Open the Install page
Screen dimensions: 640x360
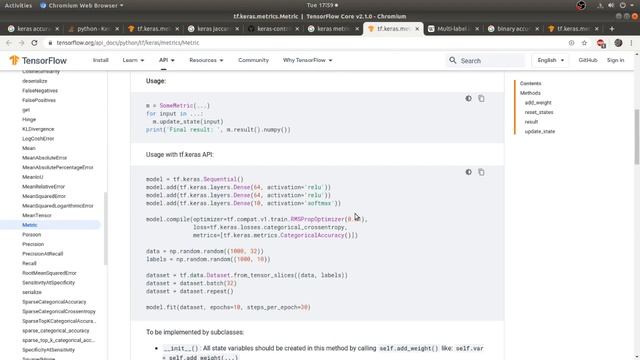coord(100,60)
